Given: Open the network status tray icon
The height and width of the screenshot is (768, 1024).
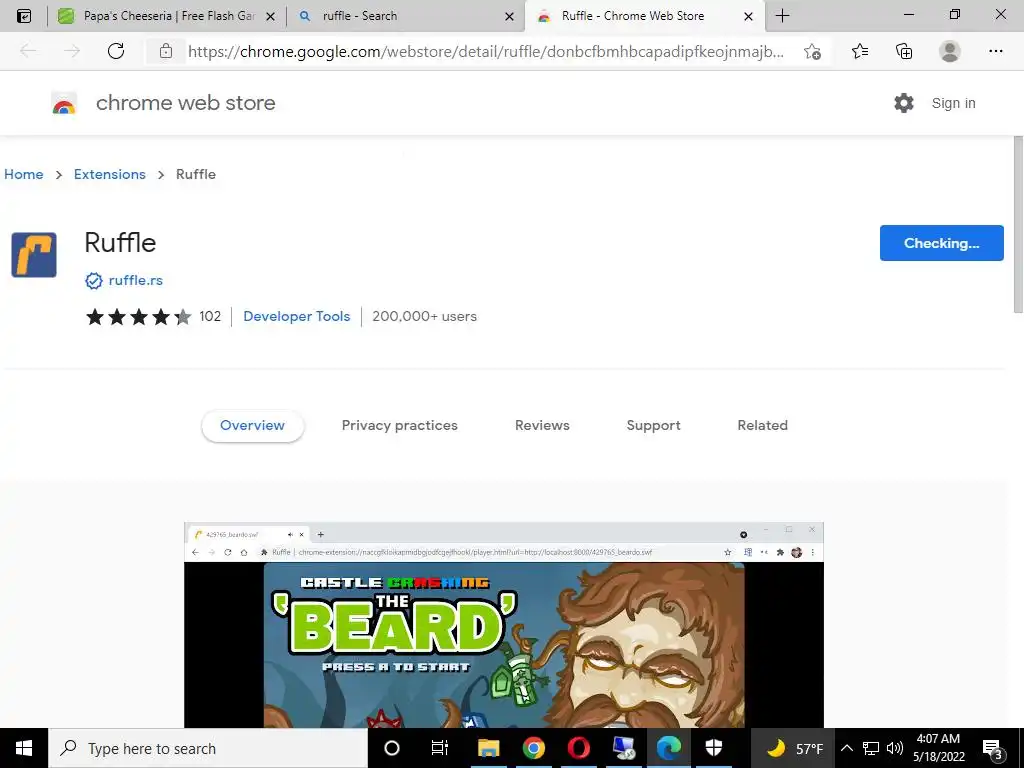Looking at the screenshot, I should [871, 748].
